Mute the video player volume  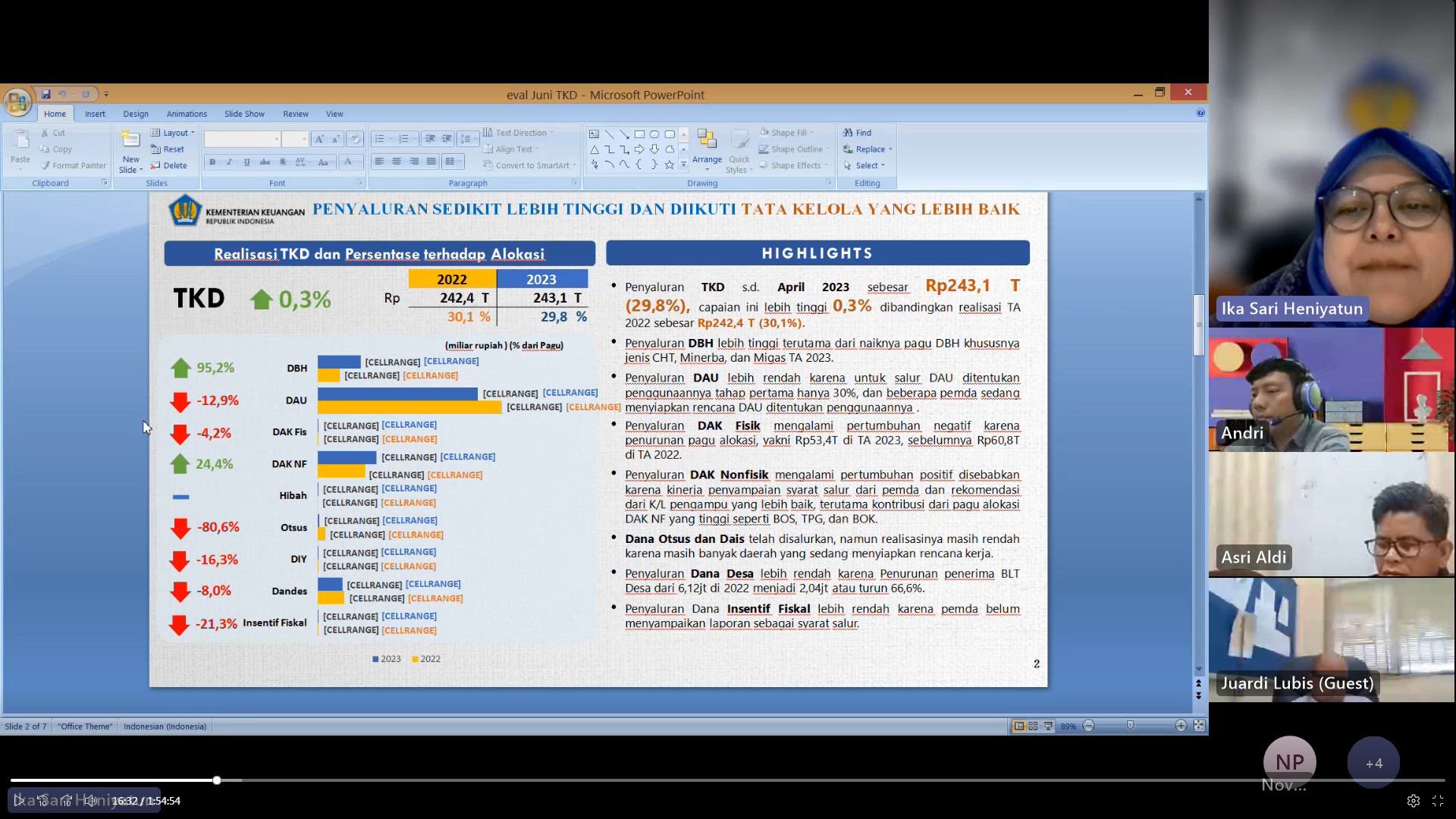90,801
